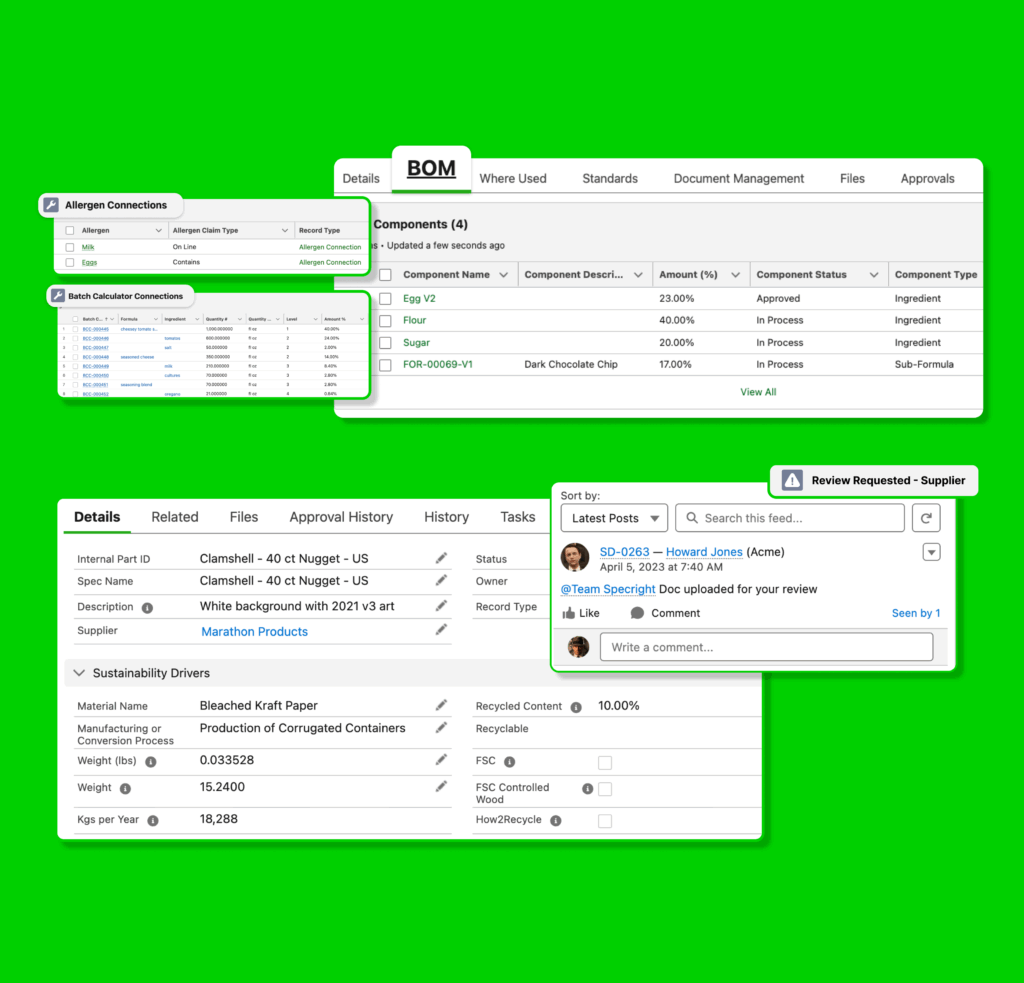Open the Approval History tab
Screen dimensions: 1024x983
coord(341,517)
